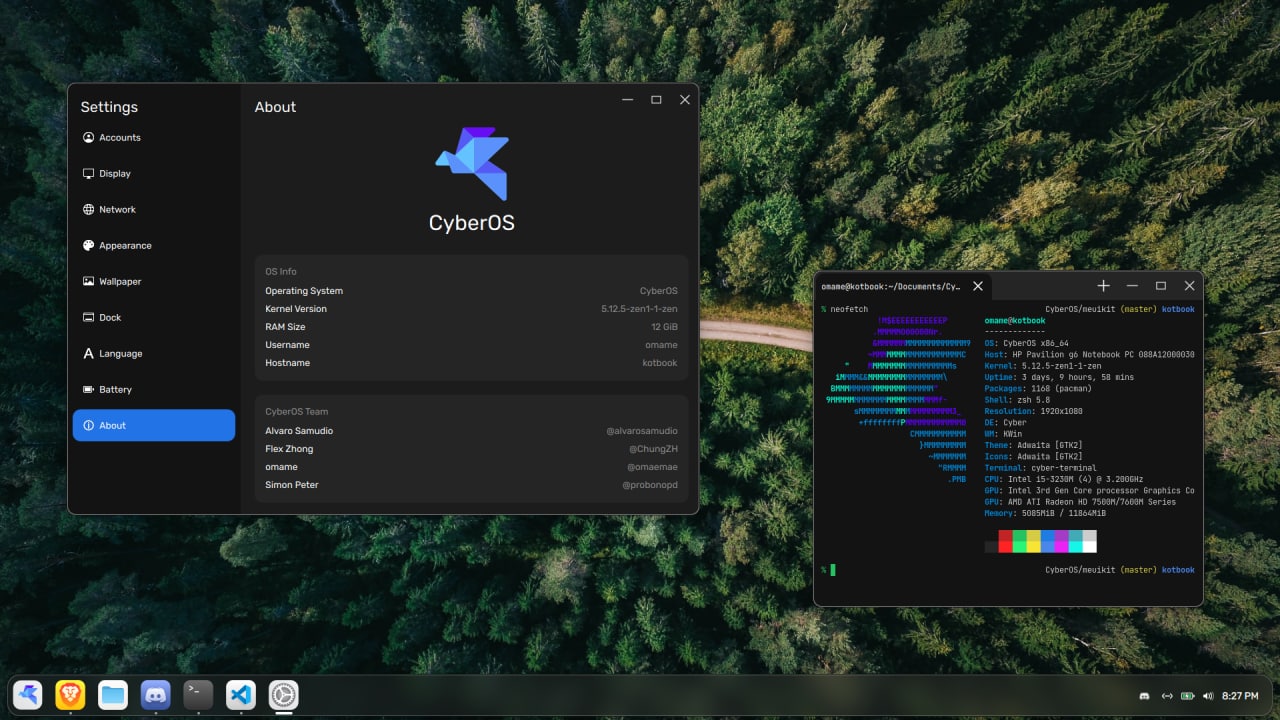Viewport: 1280px width, 720px height.
Task: Click the Settings gear in the dock
Action: click(x=284, y=694)
